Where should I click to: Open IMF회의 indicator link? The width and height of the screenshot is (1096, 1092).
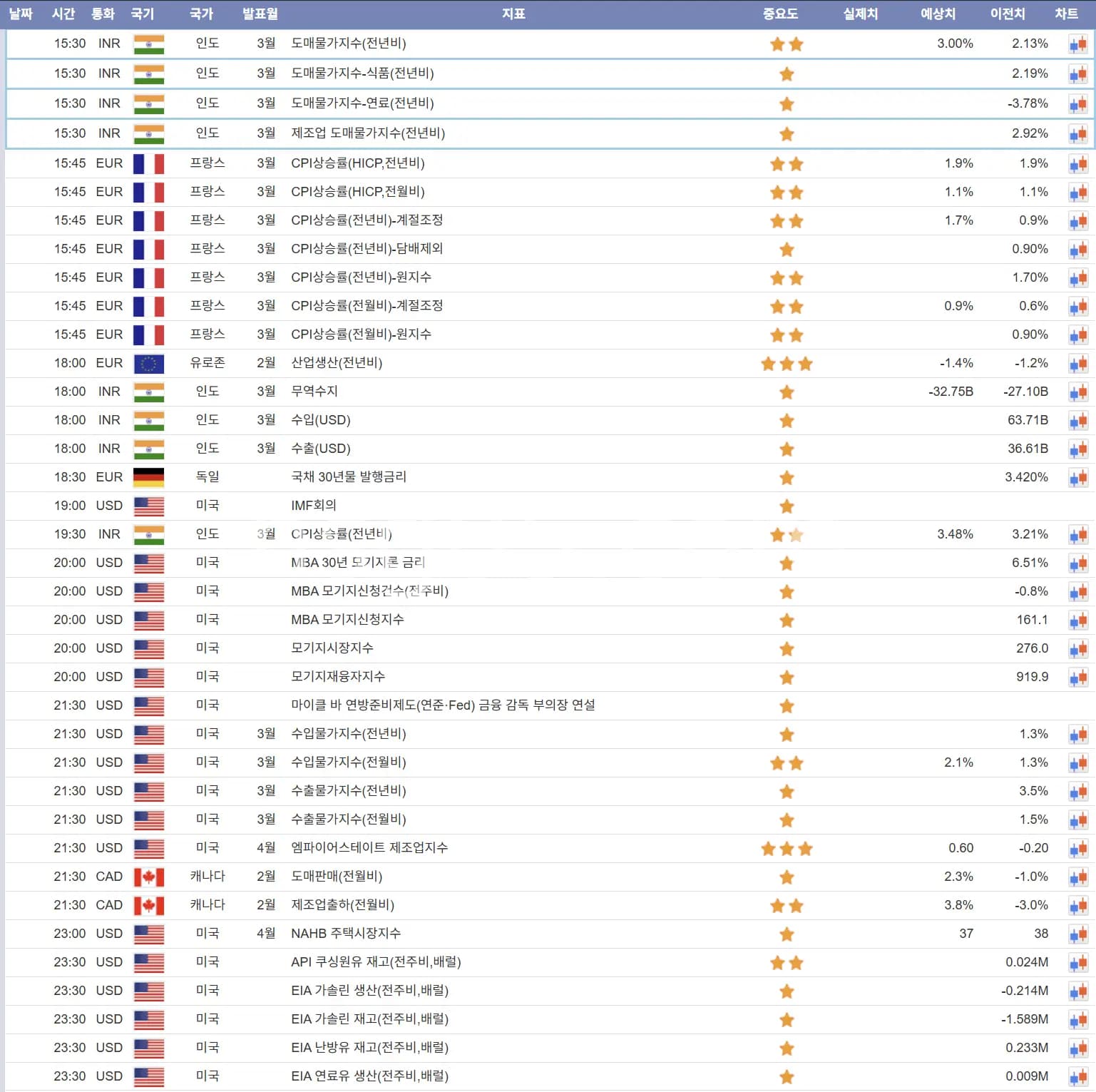tap(314, 506)
